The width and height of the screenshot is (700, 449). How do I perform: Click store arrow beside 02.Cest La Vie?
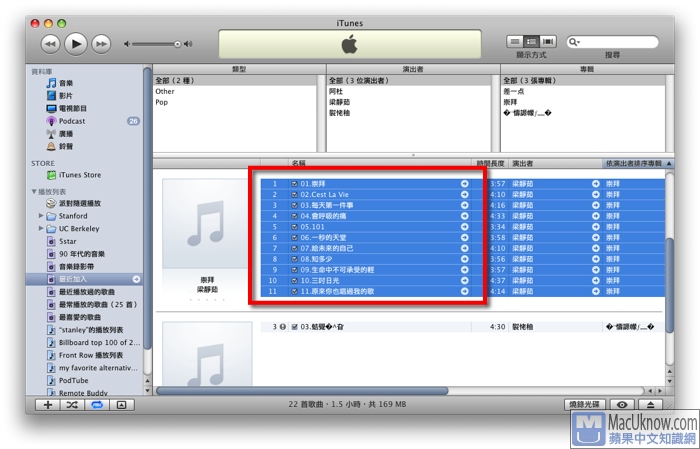465,195
